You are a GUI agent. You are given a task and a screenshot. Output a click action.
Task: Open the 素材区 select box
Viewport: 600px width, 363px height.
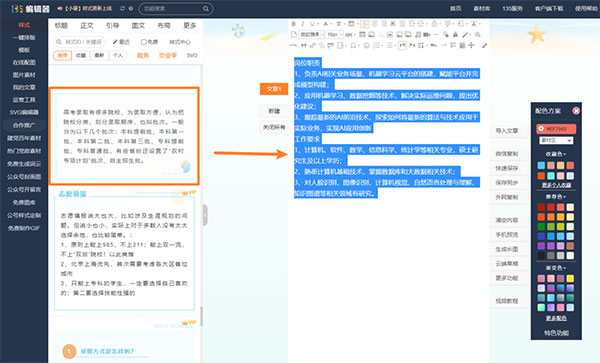(x=556, y=140)
